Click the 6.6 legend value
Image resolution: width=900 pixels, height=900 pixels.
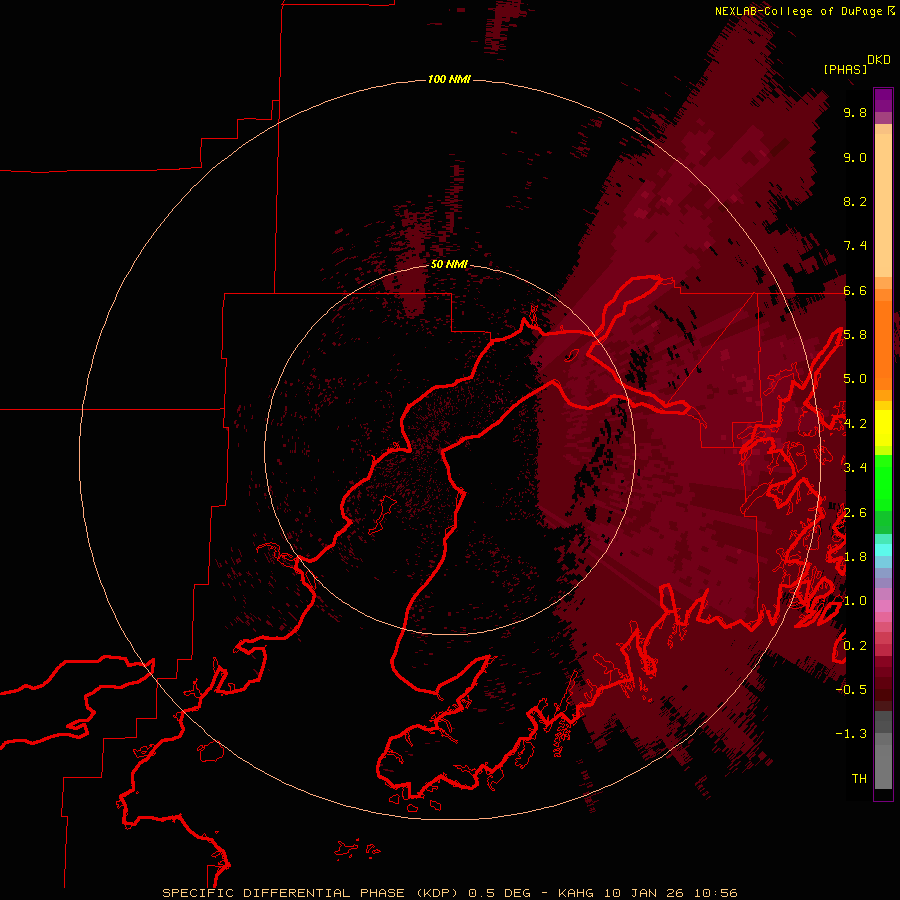point(855,290)
